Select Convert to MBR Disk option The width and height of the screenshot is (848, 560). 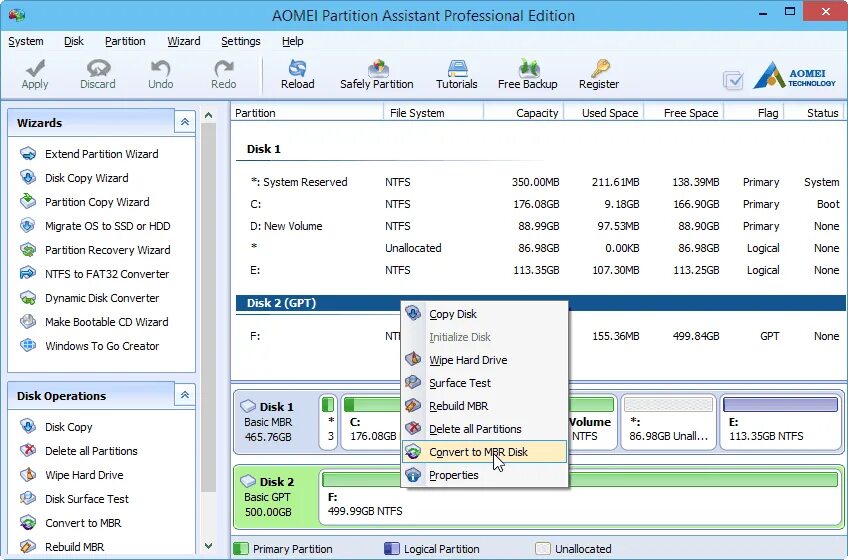[x=485, y=452]
